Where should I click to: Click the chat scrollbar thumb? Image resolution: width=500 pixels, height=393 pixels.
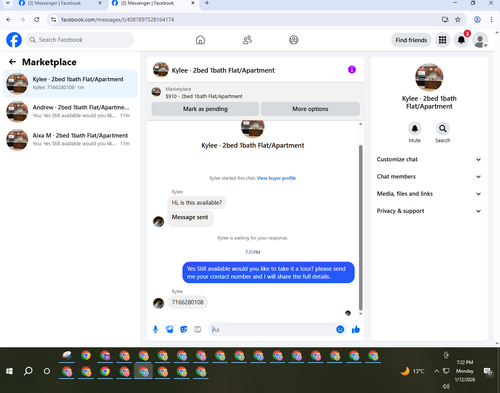(x=360, y=227)
